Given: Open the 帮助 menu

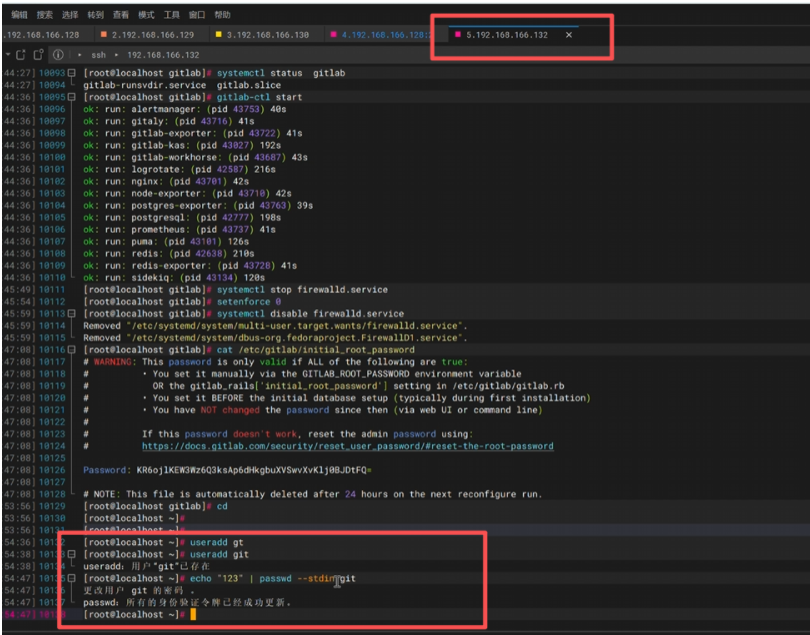Looking at the screenshot, I should [222, 15].
